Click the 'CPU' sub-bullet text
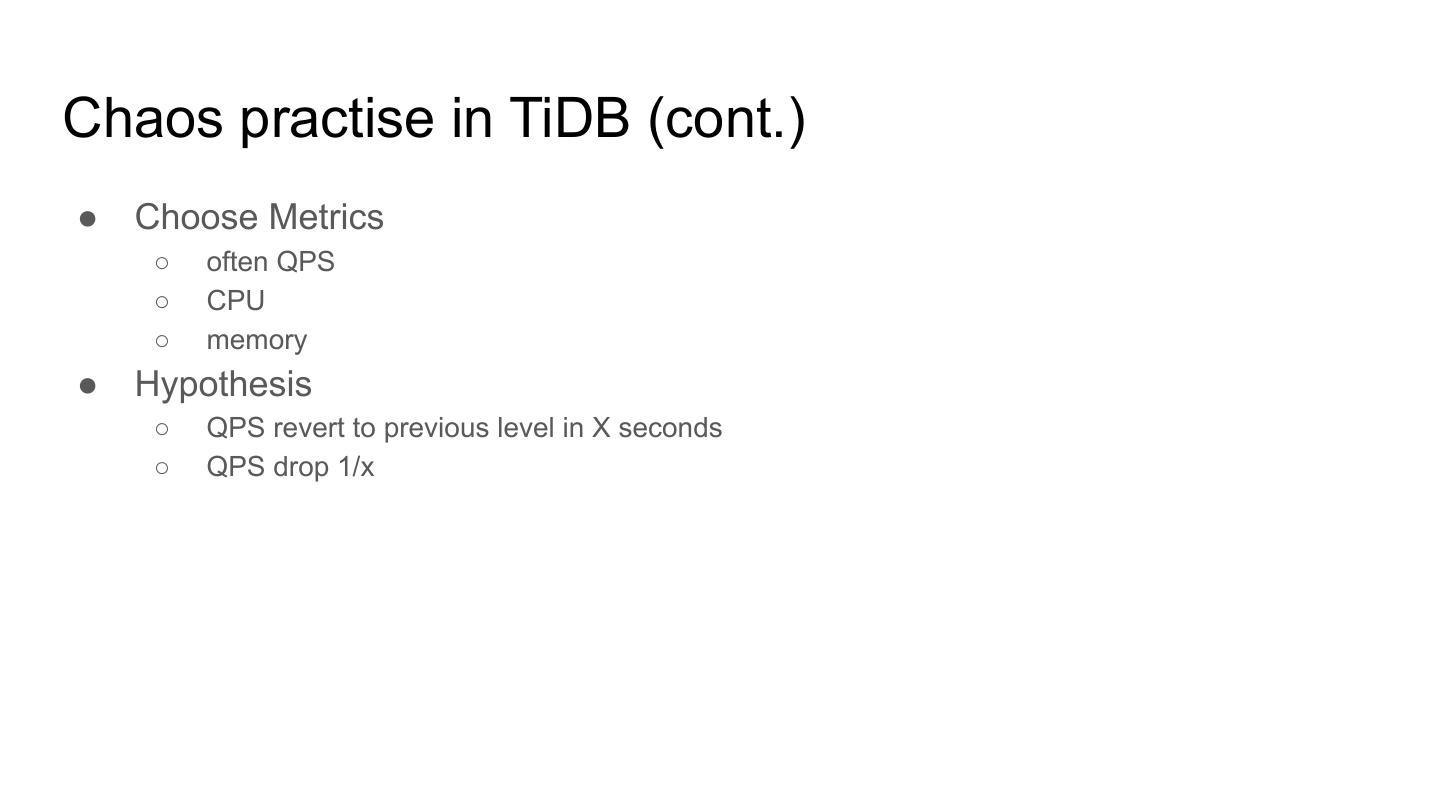 [235, 301]
